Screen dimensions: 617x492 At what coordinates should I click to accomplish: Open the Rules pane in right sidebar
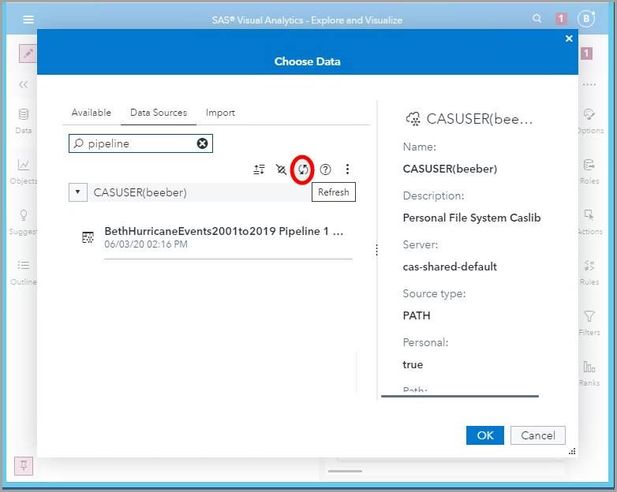point(589,272)
